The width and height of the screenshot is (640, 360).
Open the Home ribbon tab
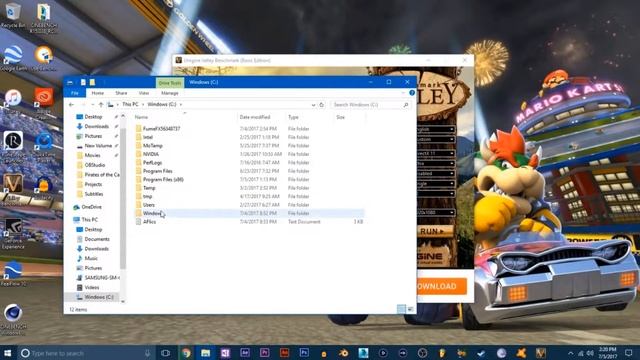pos(98,93)
